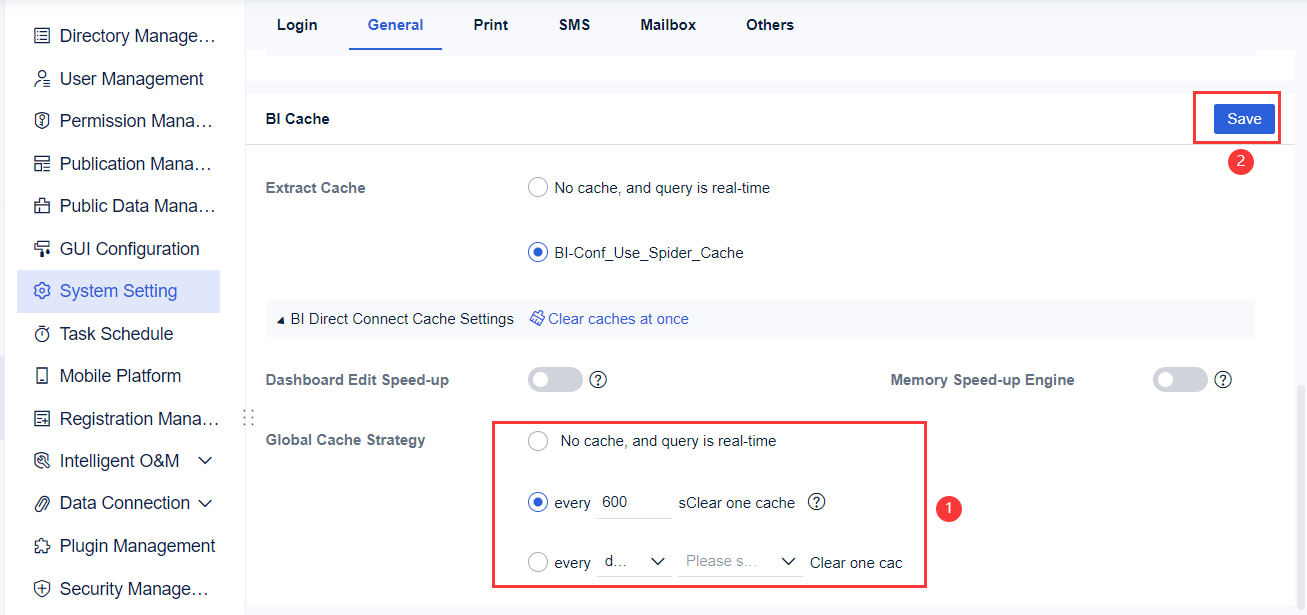
Task: Switch to the SMS tab
Action: coord(575,25)
